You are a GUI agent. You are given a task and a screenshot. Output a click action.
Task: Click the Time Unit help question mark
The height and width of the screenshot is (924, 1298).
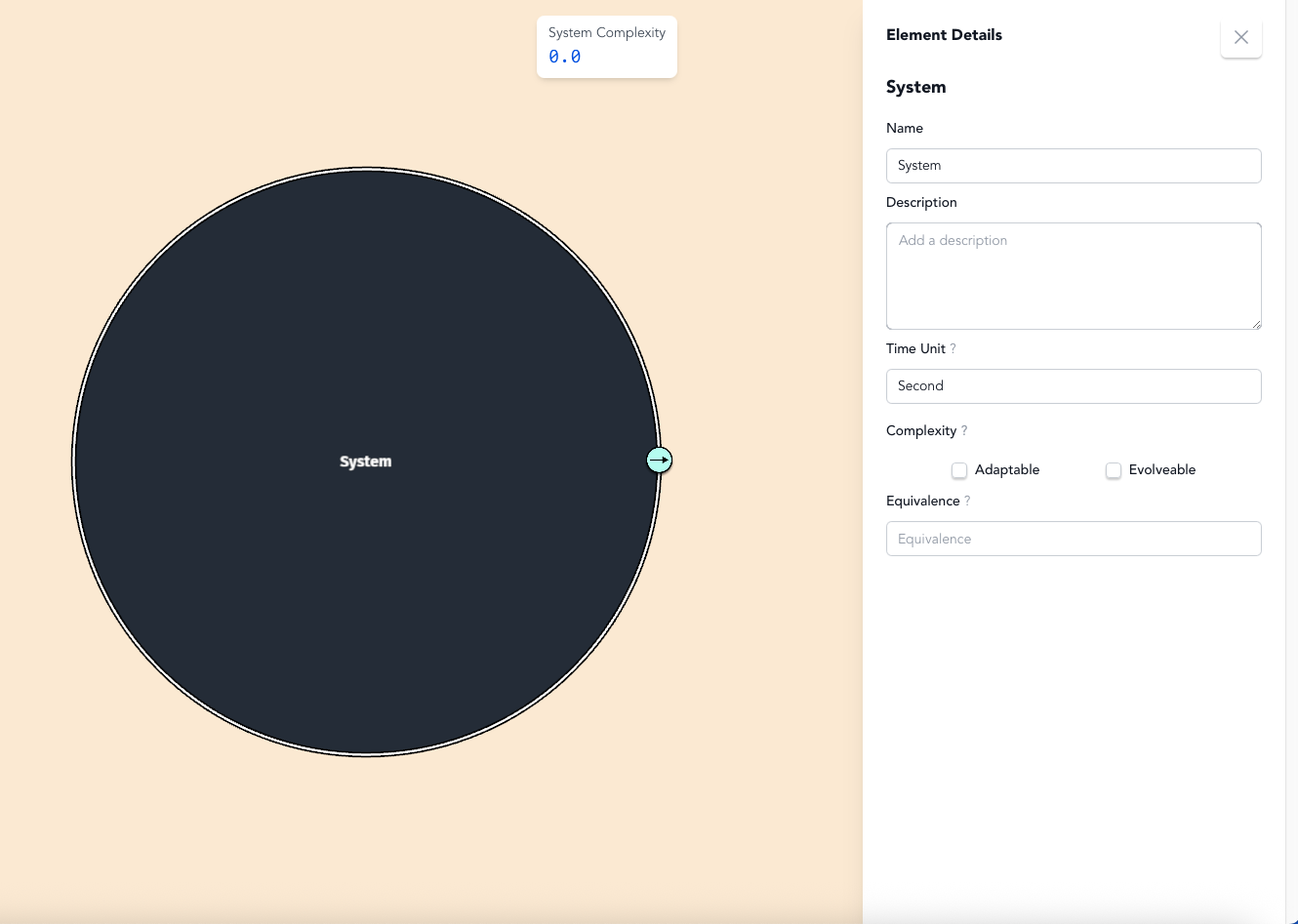[x=953, y=349]
